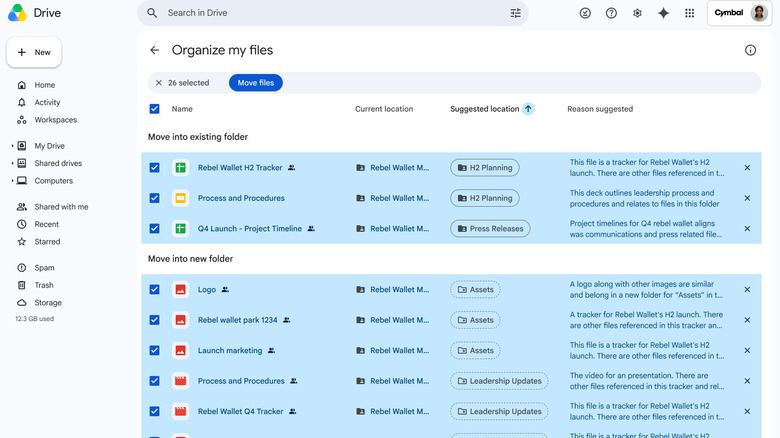Expand the Shared drives tree

click(x=12, y=163)
